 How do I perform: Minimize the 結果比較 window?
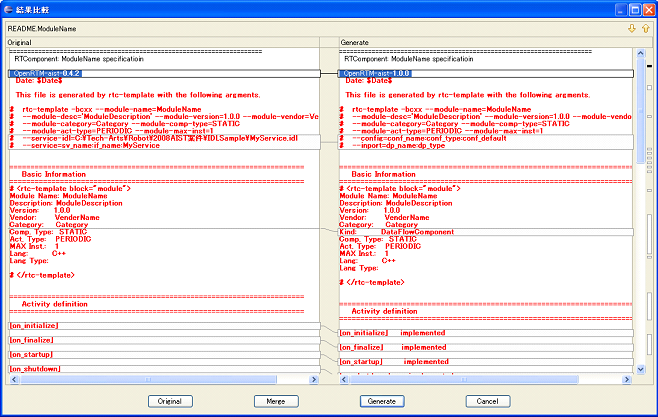pos(621,10)
